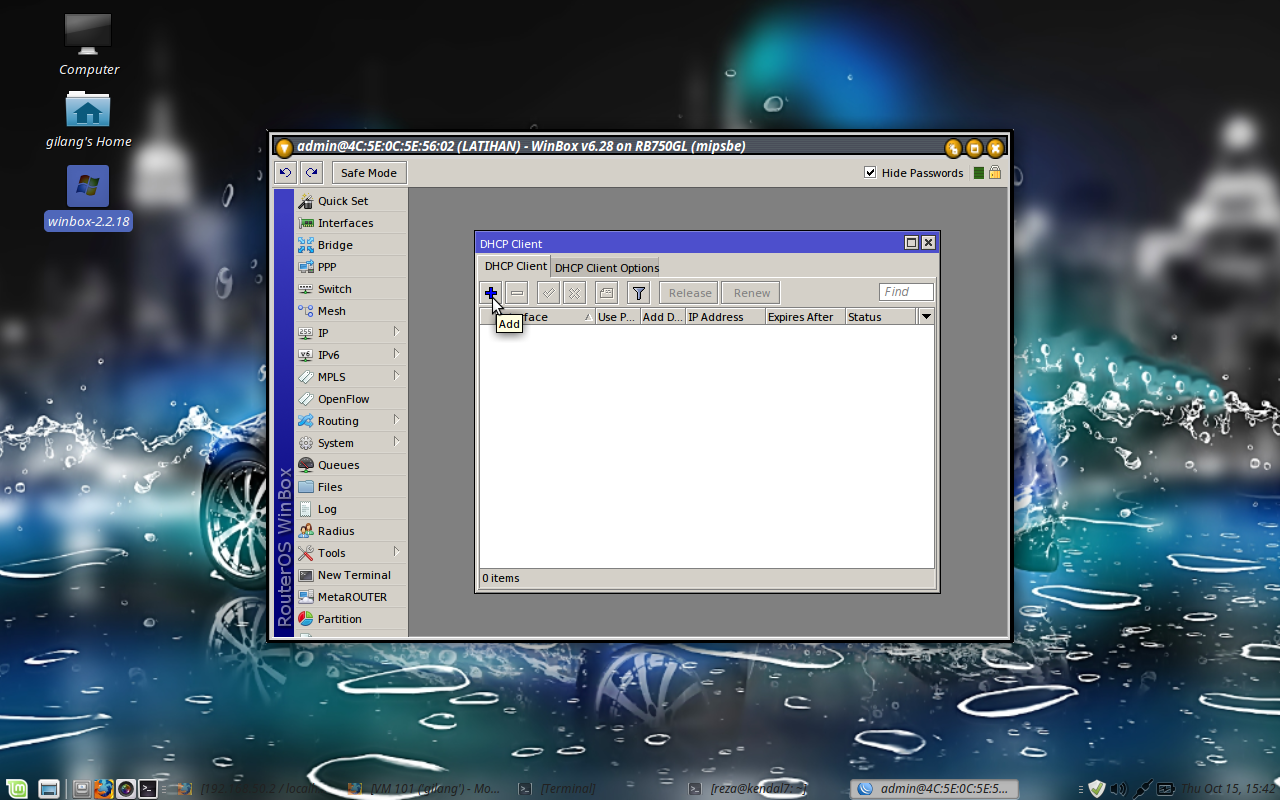Open the terminal launcher in panel
This screenshot has height=800, width=1280.
pos(147,788)
